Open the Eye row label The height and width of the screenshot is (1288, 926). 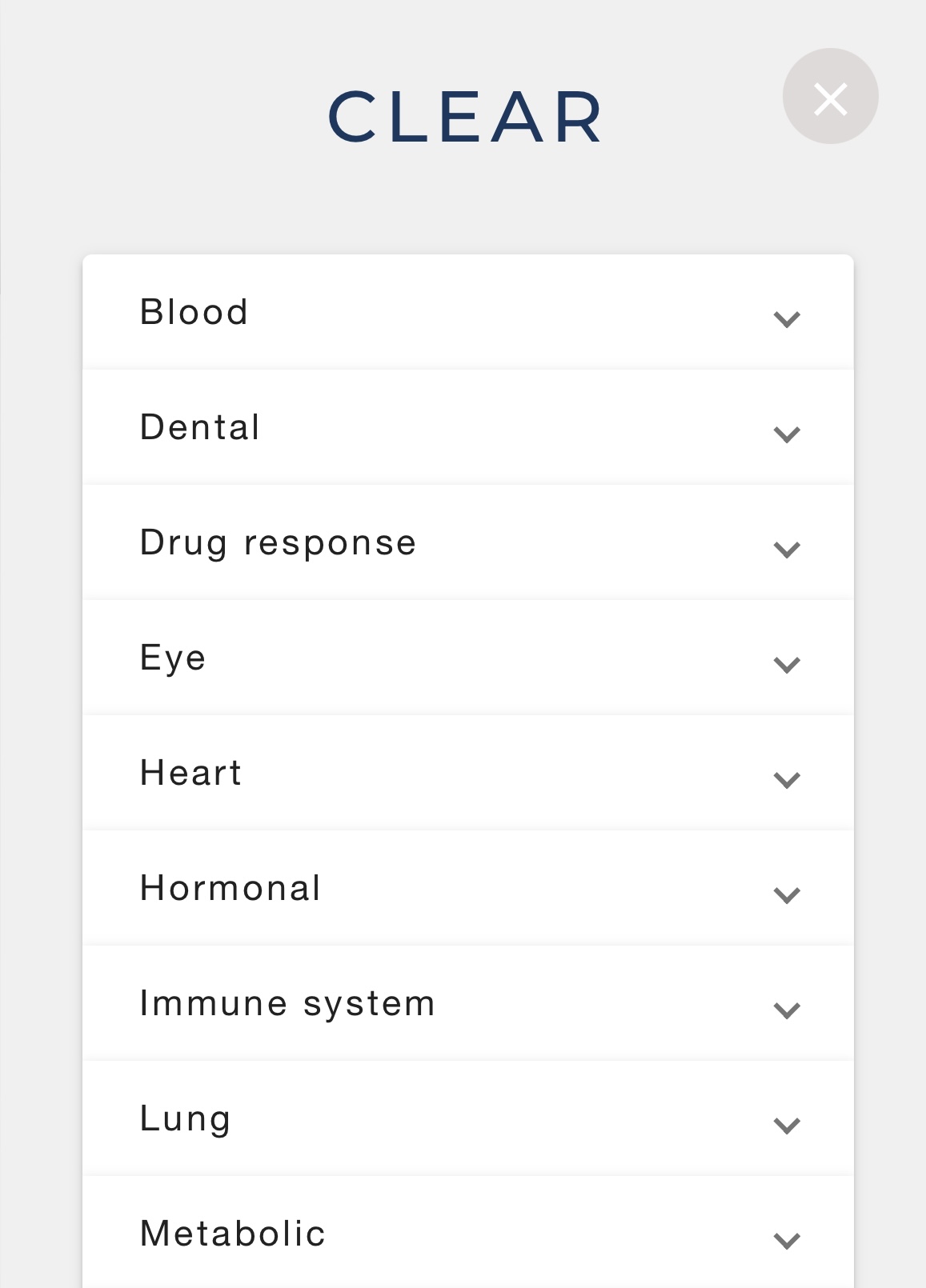pyautogui.click(x=173, y=659)
